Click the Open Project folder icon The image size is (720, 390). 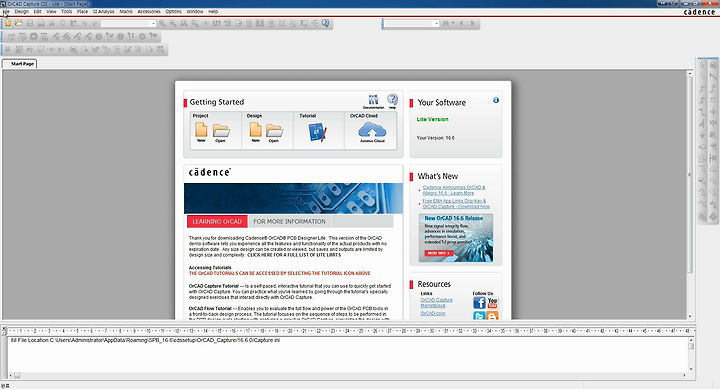coord(221,130)
